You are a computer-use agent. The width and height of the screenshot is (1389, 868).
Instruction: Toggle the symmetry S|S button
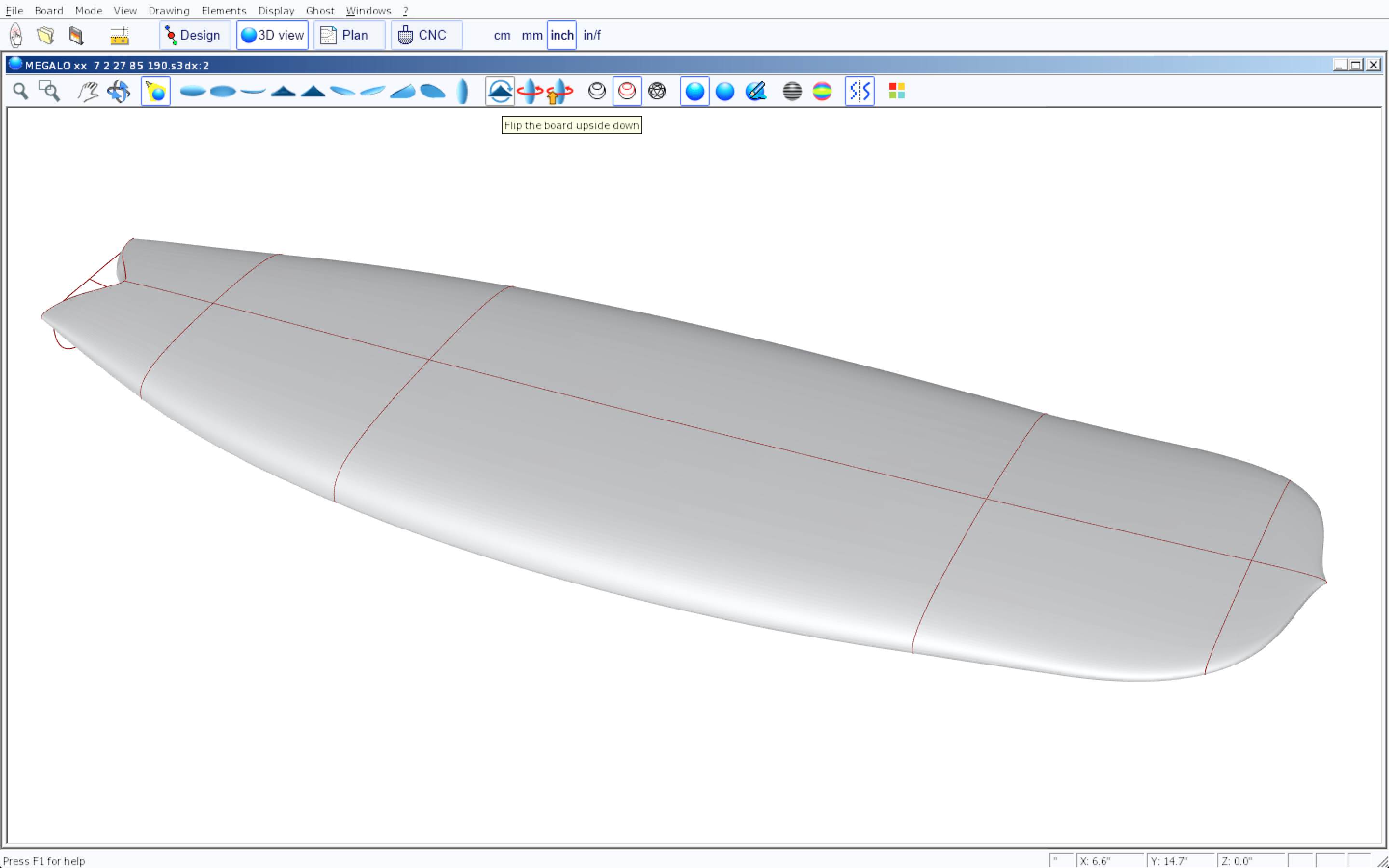(x=859, y=91)
